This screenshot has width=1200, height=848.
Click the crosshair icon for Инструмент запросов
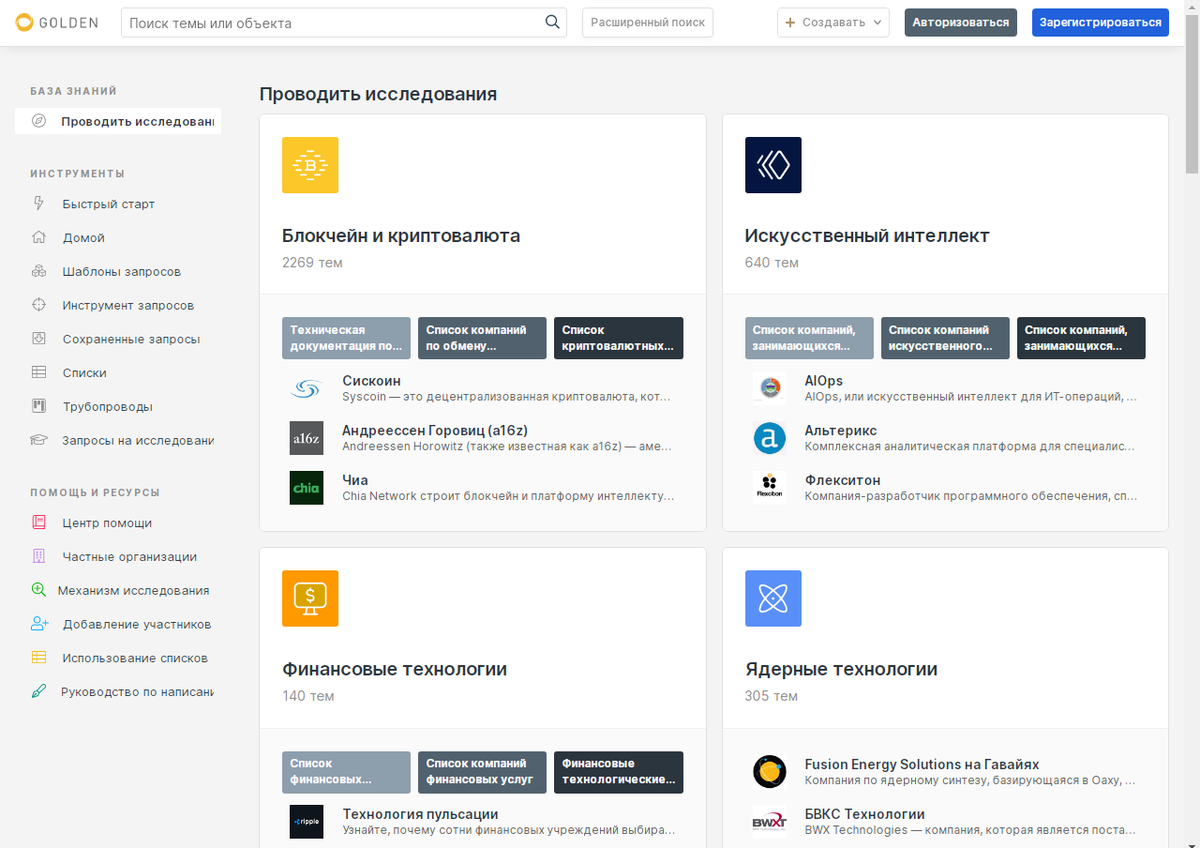(39, 305)
